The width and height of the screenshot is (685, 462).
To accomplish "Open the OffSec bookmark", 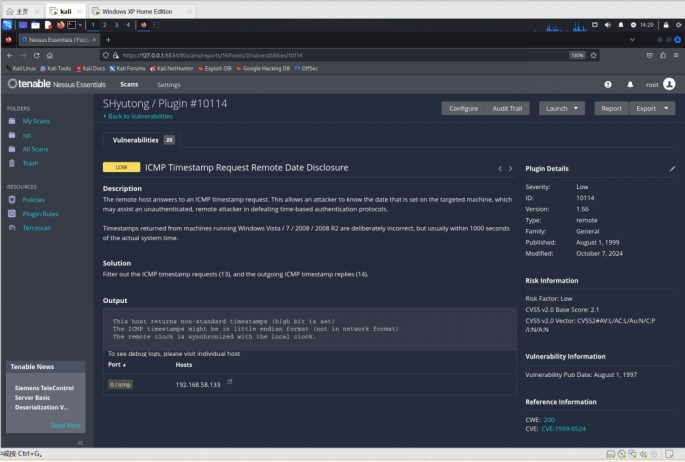I will pos(306,69).
